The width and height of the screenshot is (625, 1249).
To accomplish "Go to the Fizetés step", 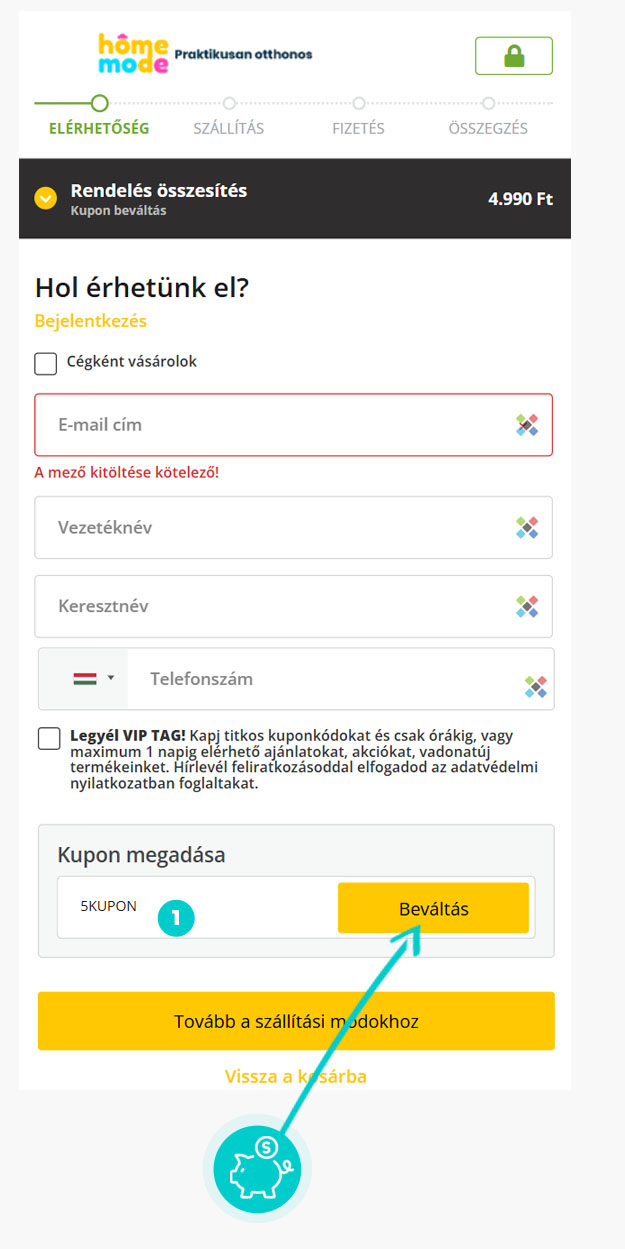I will point(358,128).
